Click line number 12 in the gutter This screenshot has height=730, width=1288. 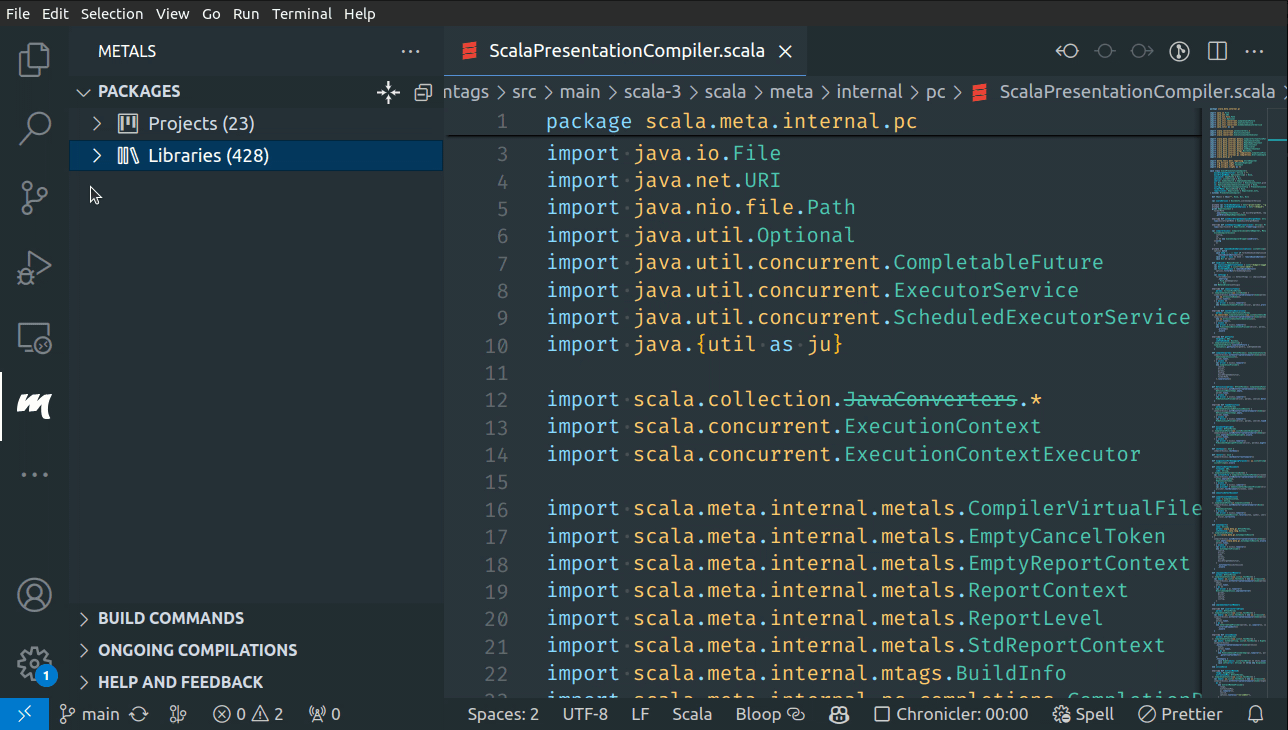pyautogui.click(x=496, y=400)
